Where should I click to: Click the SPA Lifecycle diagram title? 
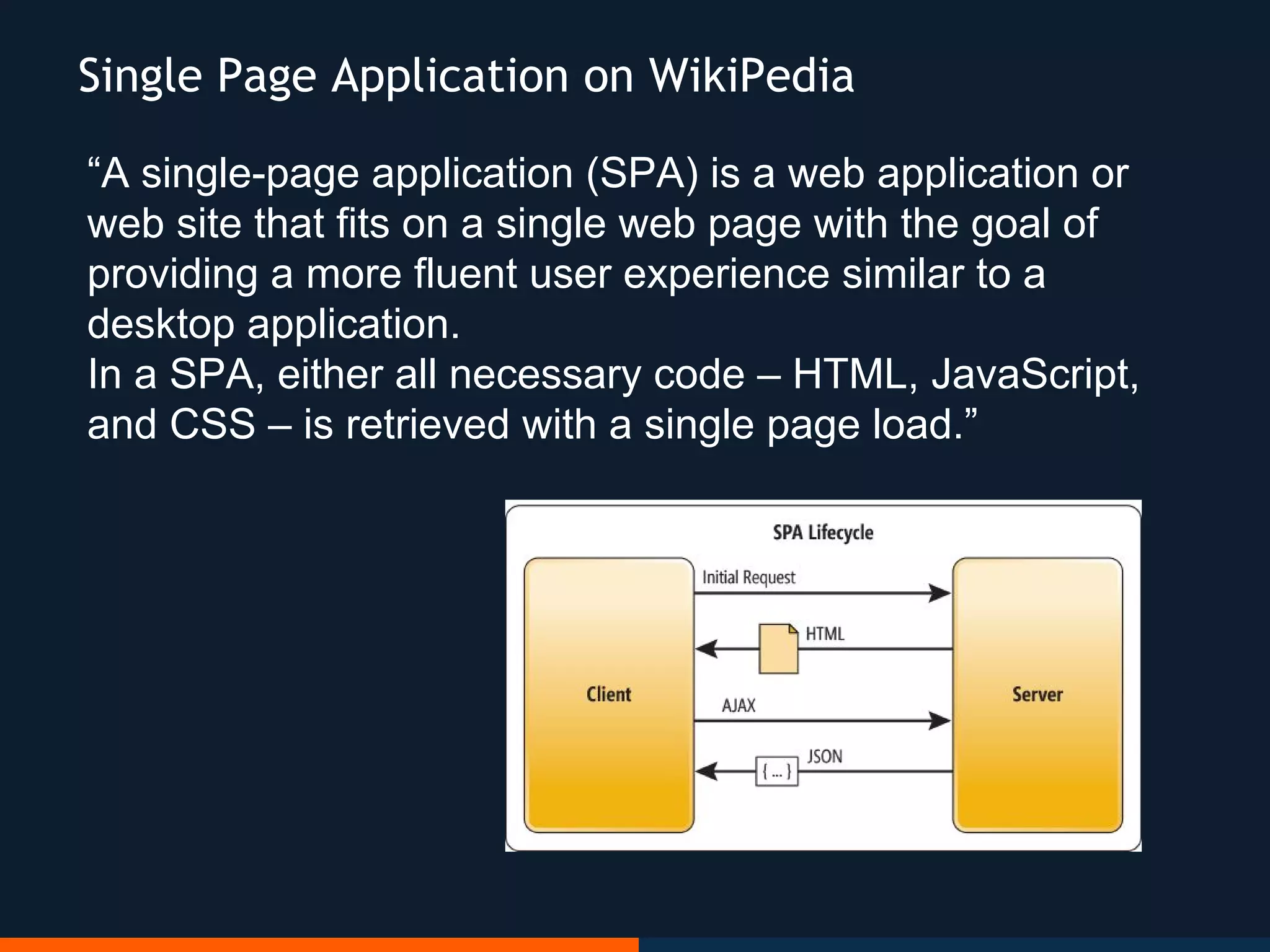click(823, 532)
